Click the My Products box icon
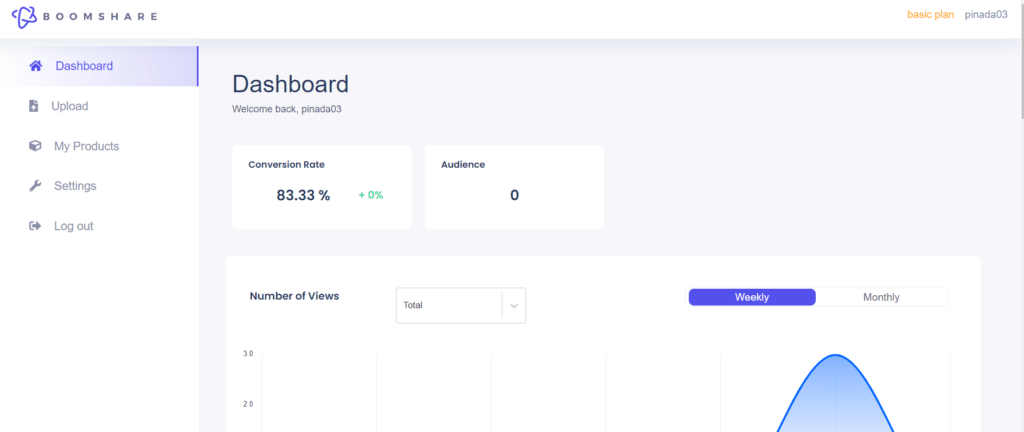 click(x=35, y=146)
